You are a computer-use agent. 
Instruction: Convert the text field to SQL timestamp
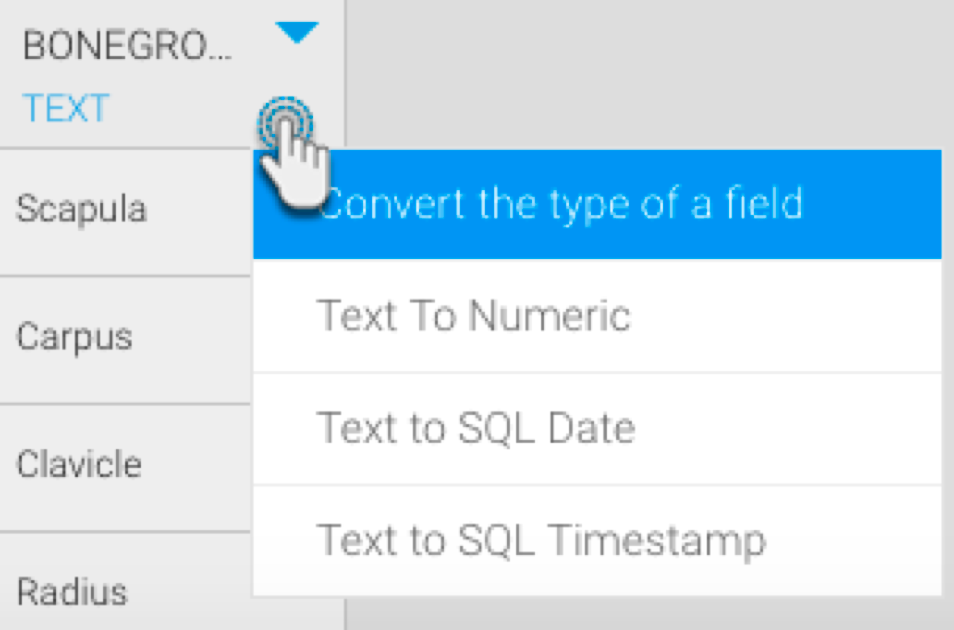point(541,540)
